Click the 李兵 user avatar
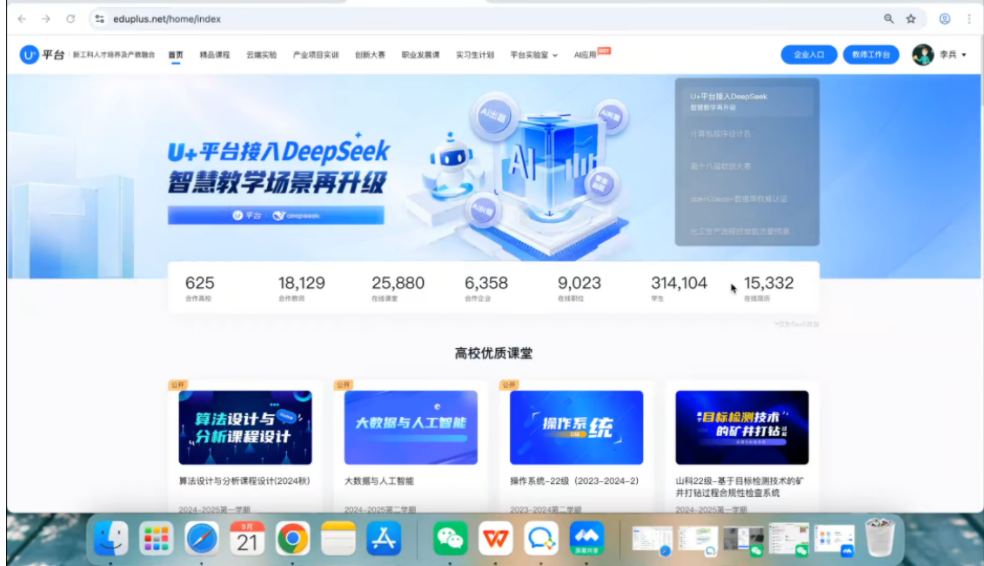984x566 pixels. point(922,55)
